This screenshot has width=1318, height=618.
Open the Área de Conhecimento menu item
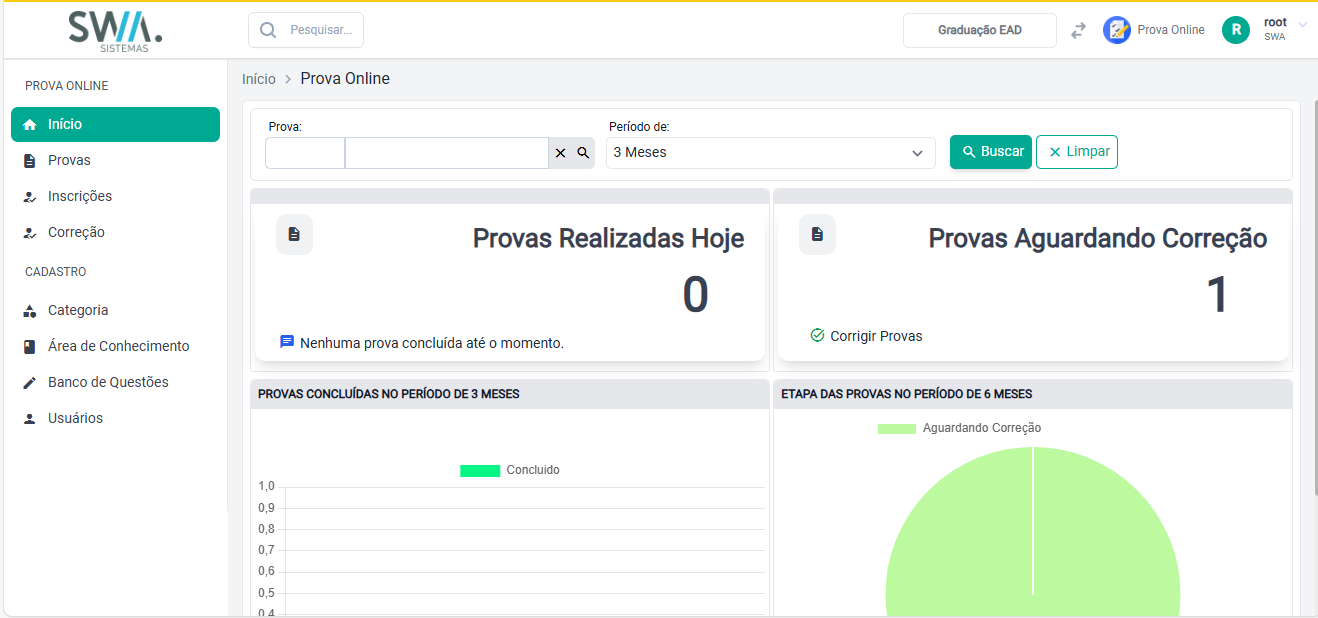tap(115, 347)
